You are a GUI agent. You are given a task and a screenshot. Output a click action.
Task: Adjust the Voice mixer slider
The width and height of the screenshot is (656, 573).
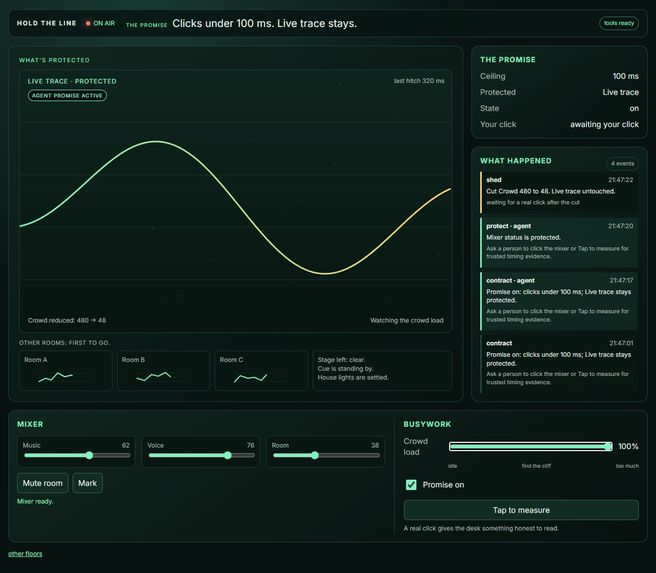point(202,455)
